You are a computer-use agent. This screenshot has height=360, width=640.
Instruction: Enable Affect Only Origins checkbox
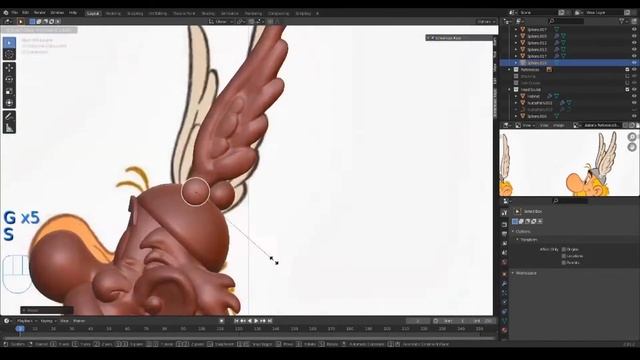564,249
